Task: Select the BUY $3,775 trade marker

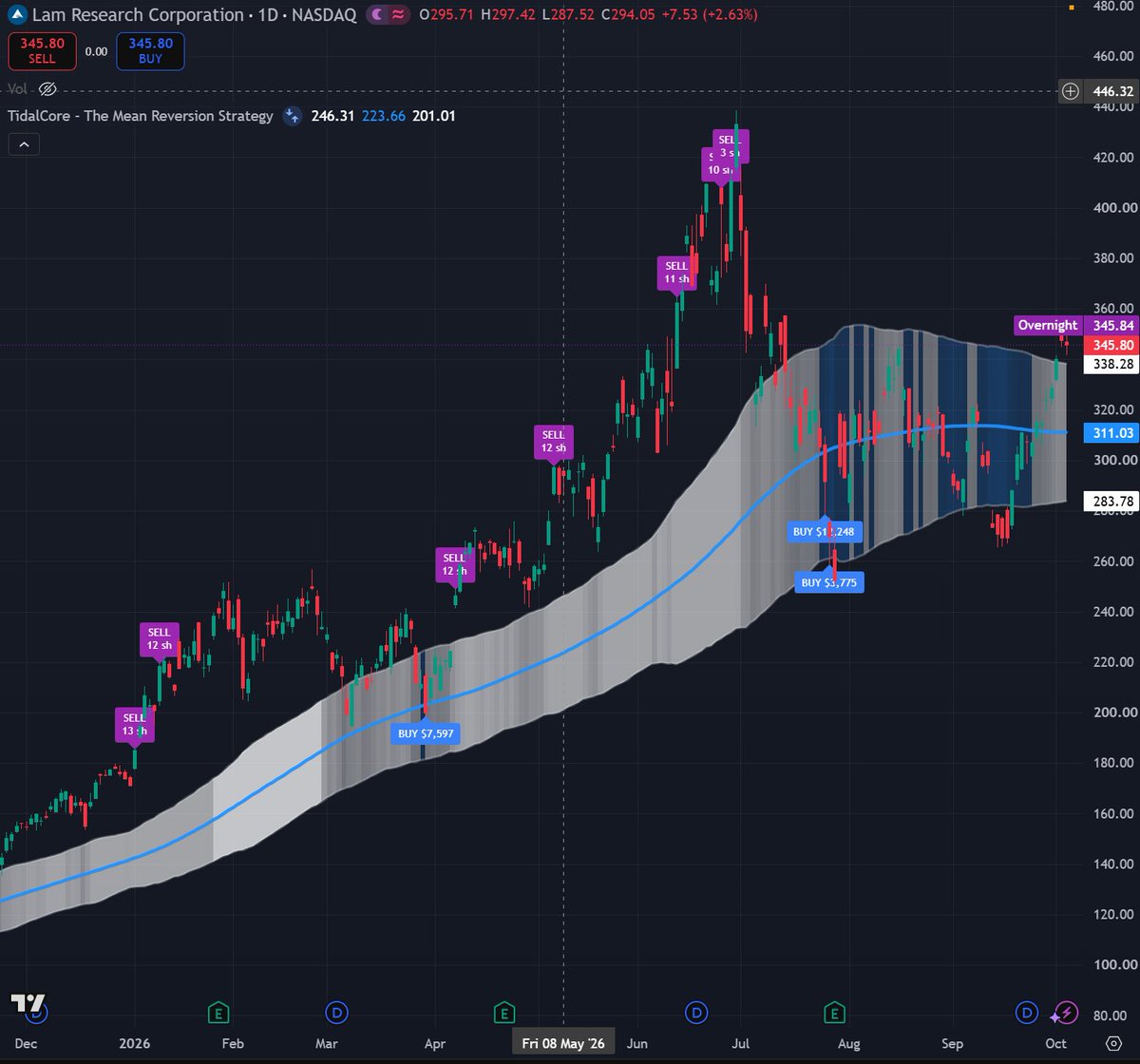Action: (829, 581)
